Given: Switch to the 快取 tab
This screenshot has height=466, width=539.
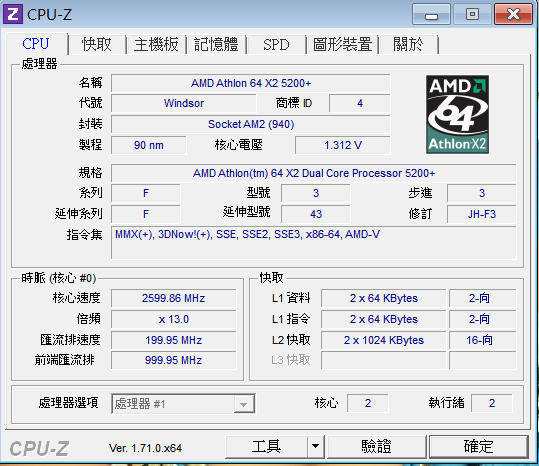Looking at the screenshot, I should point(97,44).
